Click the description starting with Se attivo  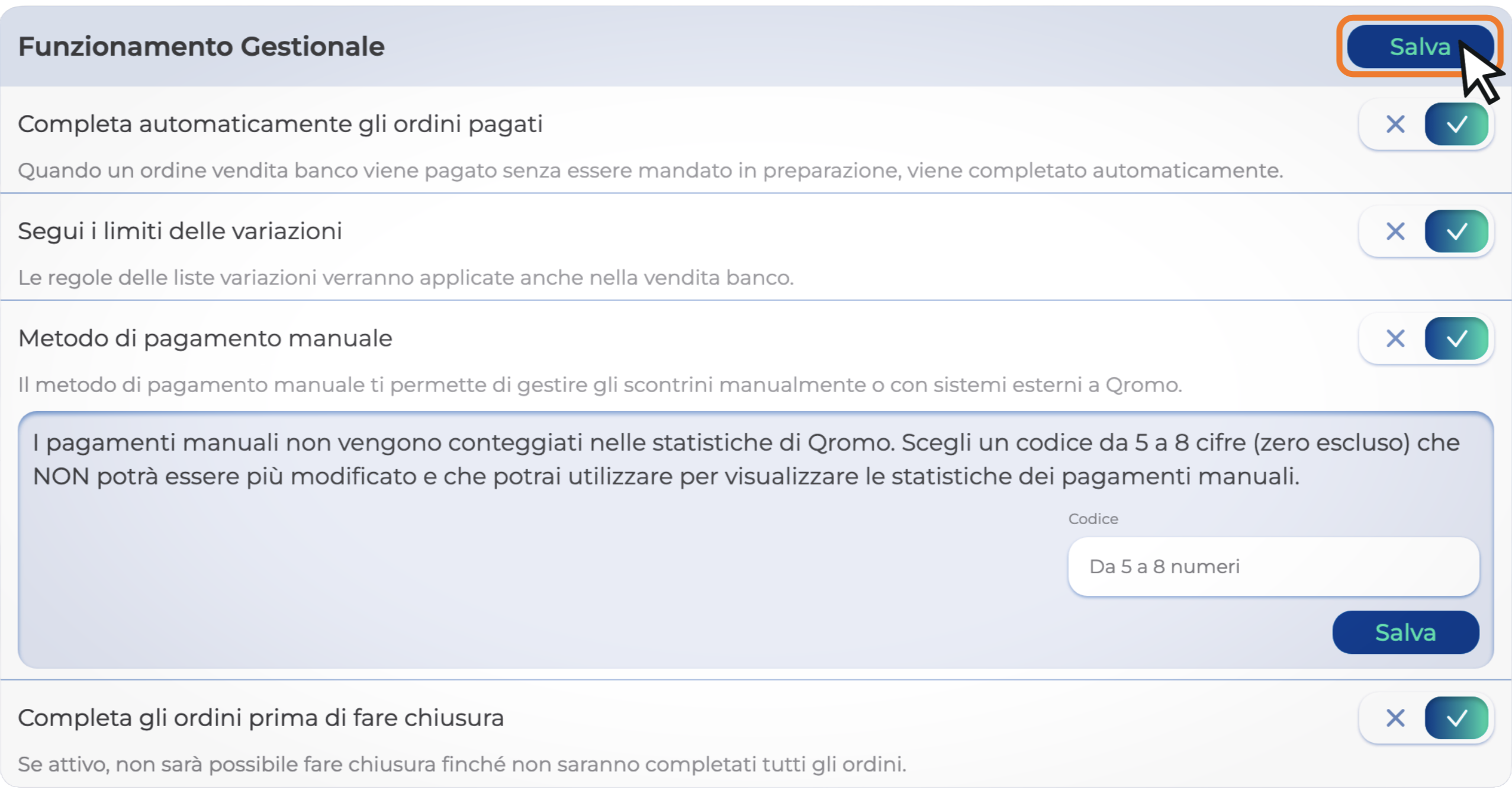click(x=462, y=765)
